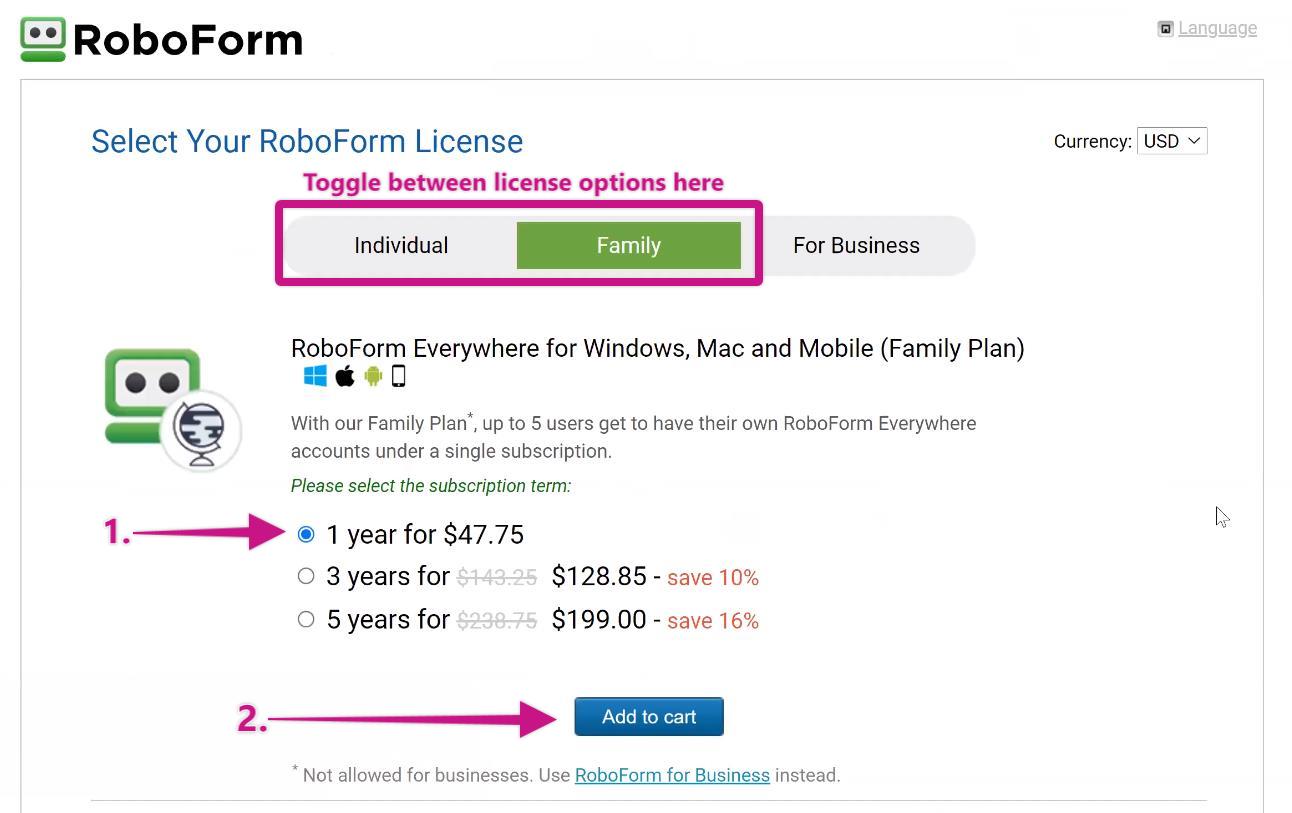Click the mobile phone platform icon

point(398,376)
